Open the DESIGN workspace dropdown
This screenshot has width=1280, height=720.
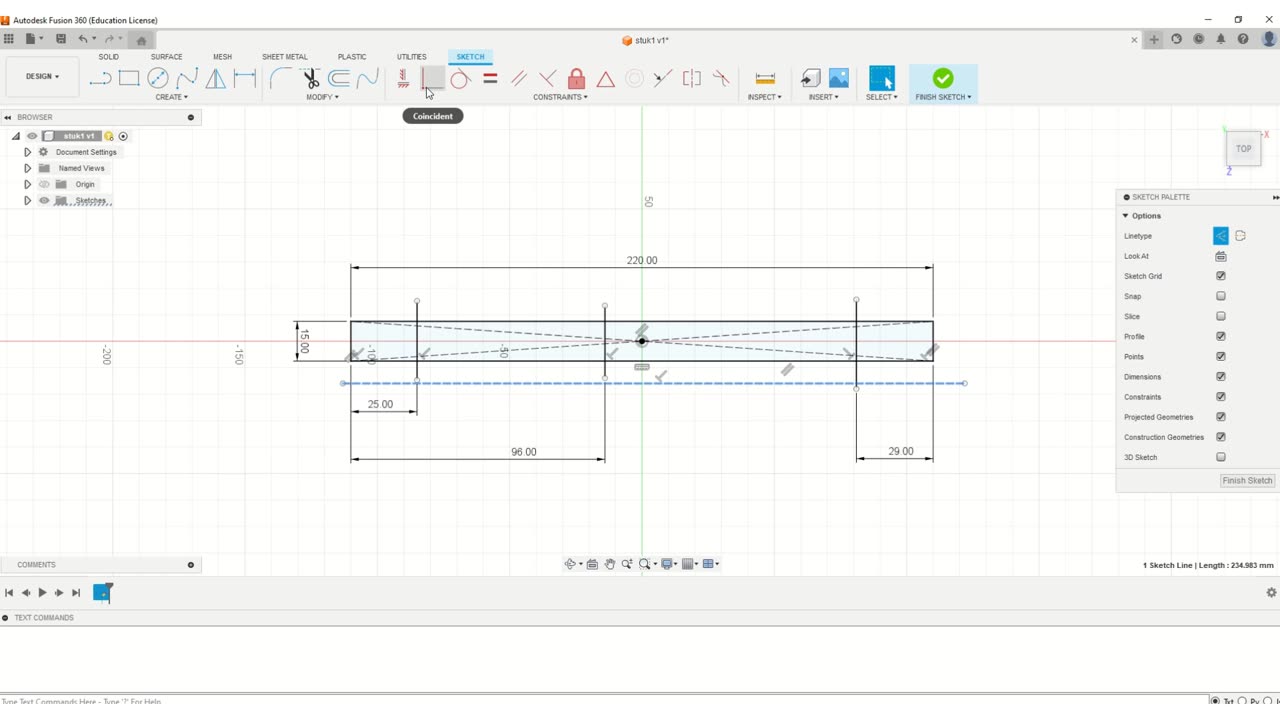[x=42, y=76]
